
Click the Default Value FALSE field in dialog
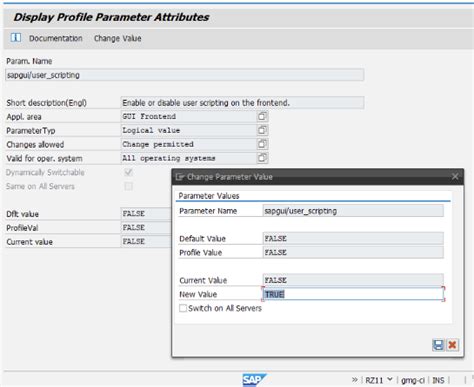[353, 239]
